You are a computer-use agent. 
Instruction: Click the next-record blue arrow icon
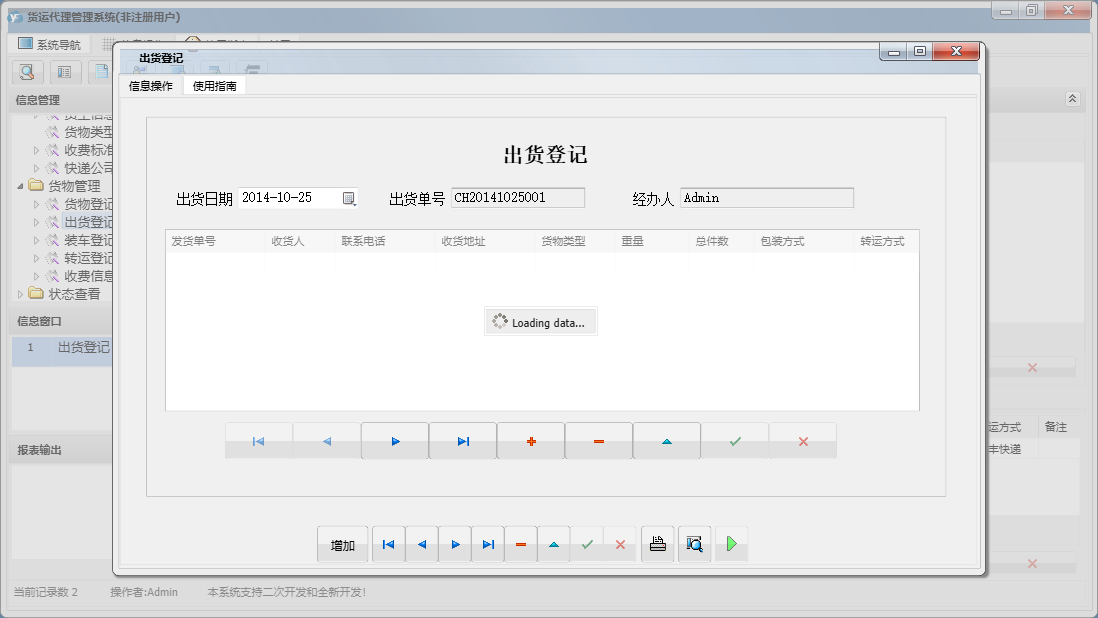click(394, 440)
